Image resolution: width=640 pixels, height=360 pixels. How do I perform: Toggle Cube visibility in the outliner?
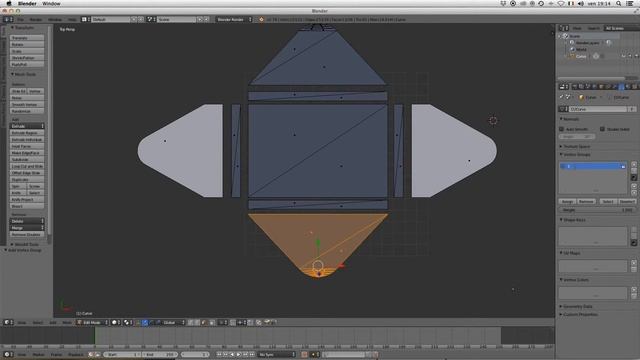(623, 56)
